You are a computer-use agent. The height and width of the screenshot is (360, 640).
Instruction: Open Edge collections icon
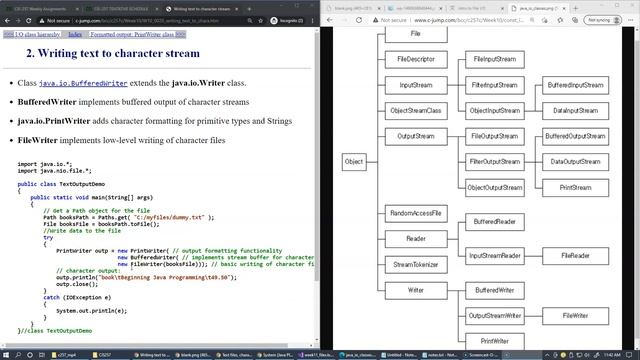click(x=575, y=20)
